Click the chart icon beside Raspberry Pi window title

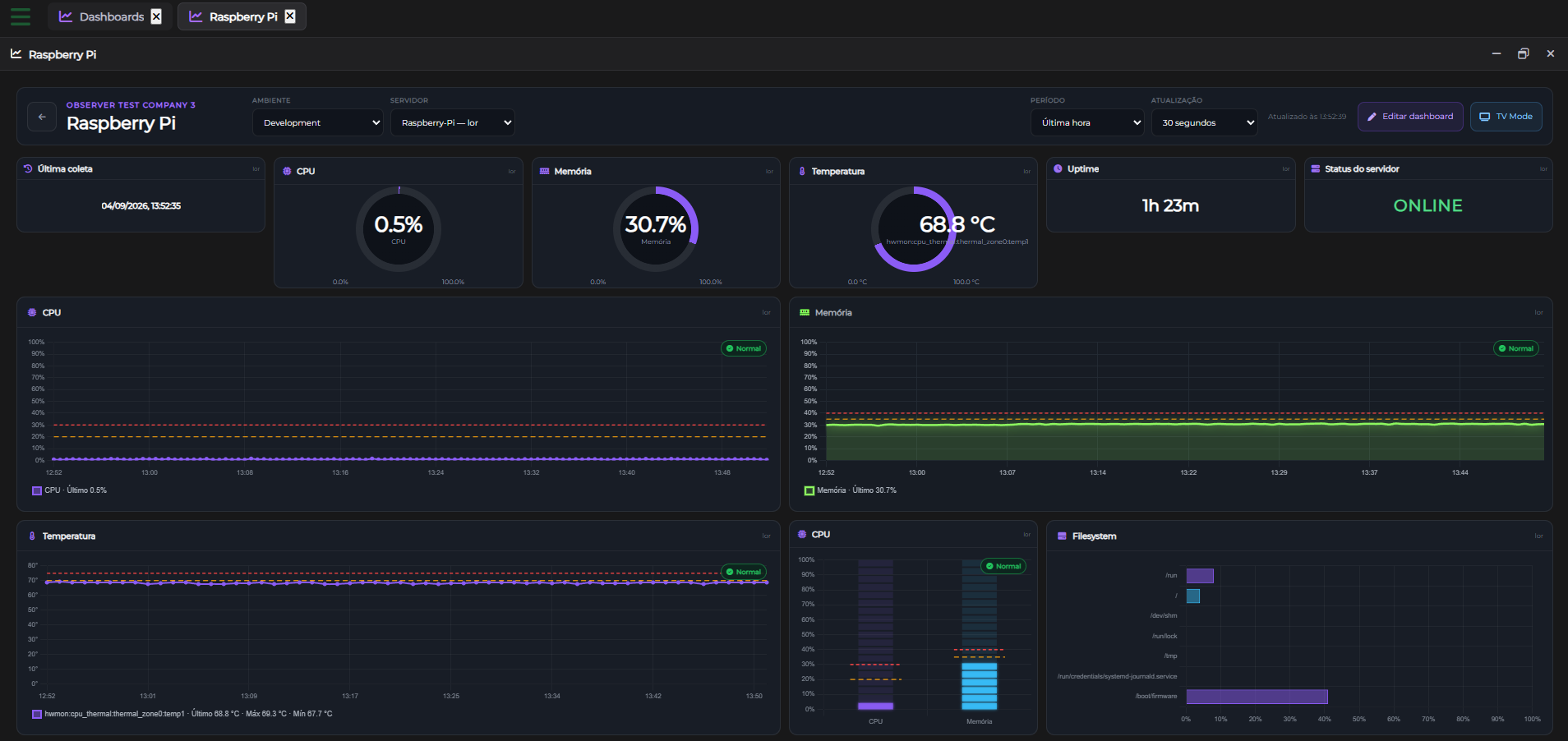click(16, 53)
